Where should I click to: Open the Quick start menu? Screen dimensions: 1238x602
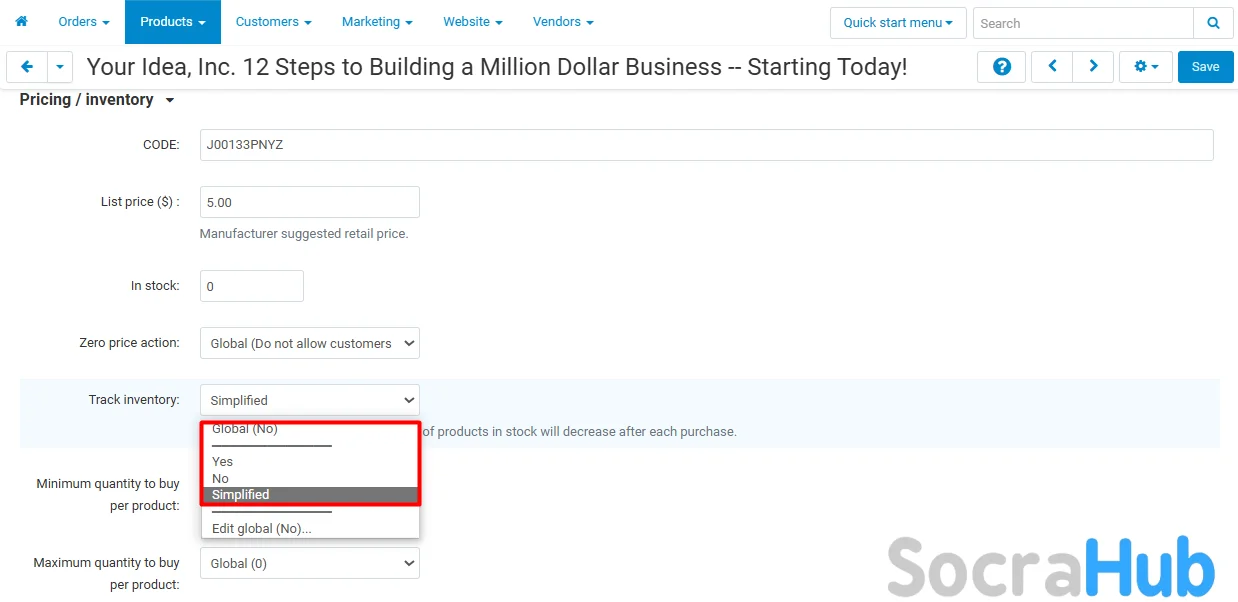coord(897,23)
